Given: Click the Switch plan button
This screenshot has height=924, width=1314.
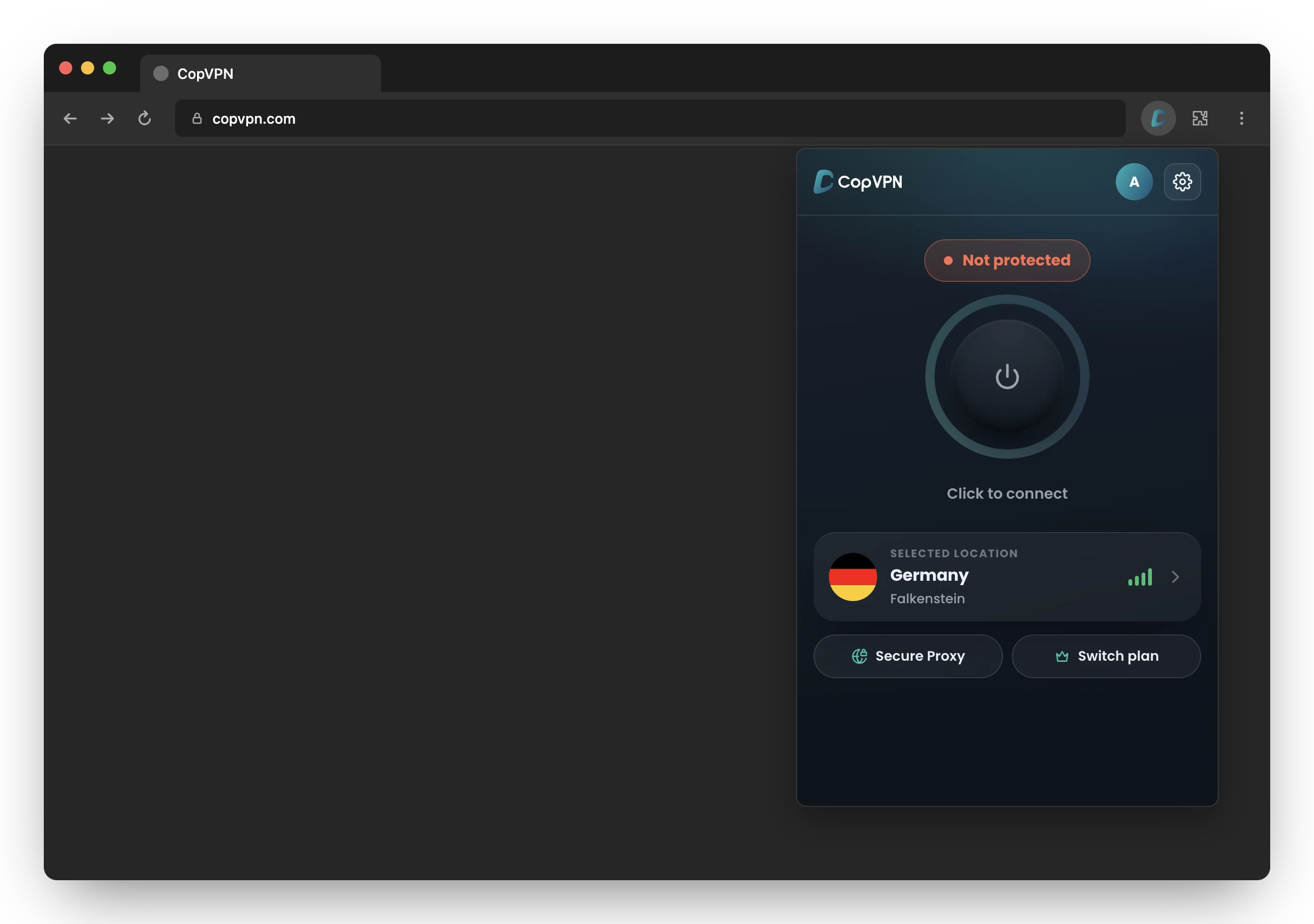Looking at the screenshot, I should pyautogui.click(x=1106, y=656).
